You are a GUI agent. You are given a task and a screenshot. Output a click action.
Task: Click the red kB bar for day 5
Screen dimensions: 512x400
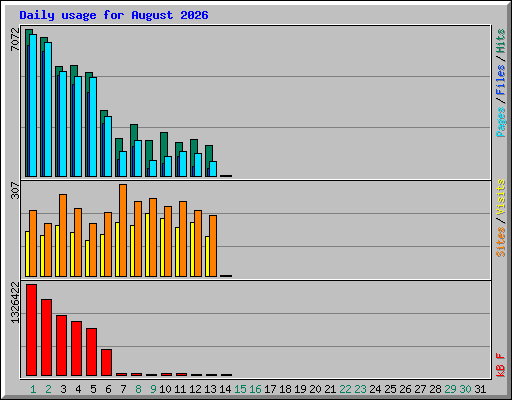tap(91, 352)
